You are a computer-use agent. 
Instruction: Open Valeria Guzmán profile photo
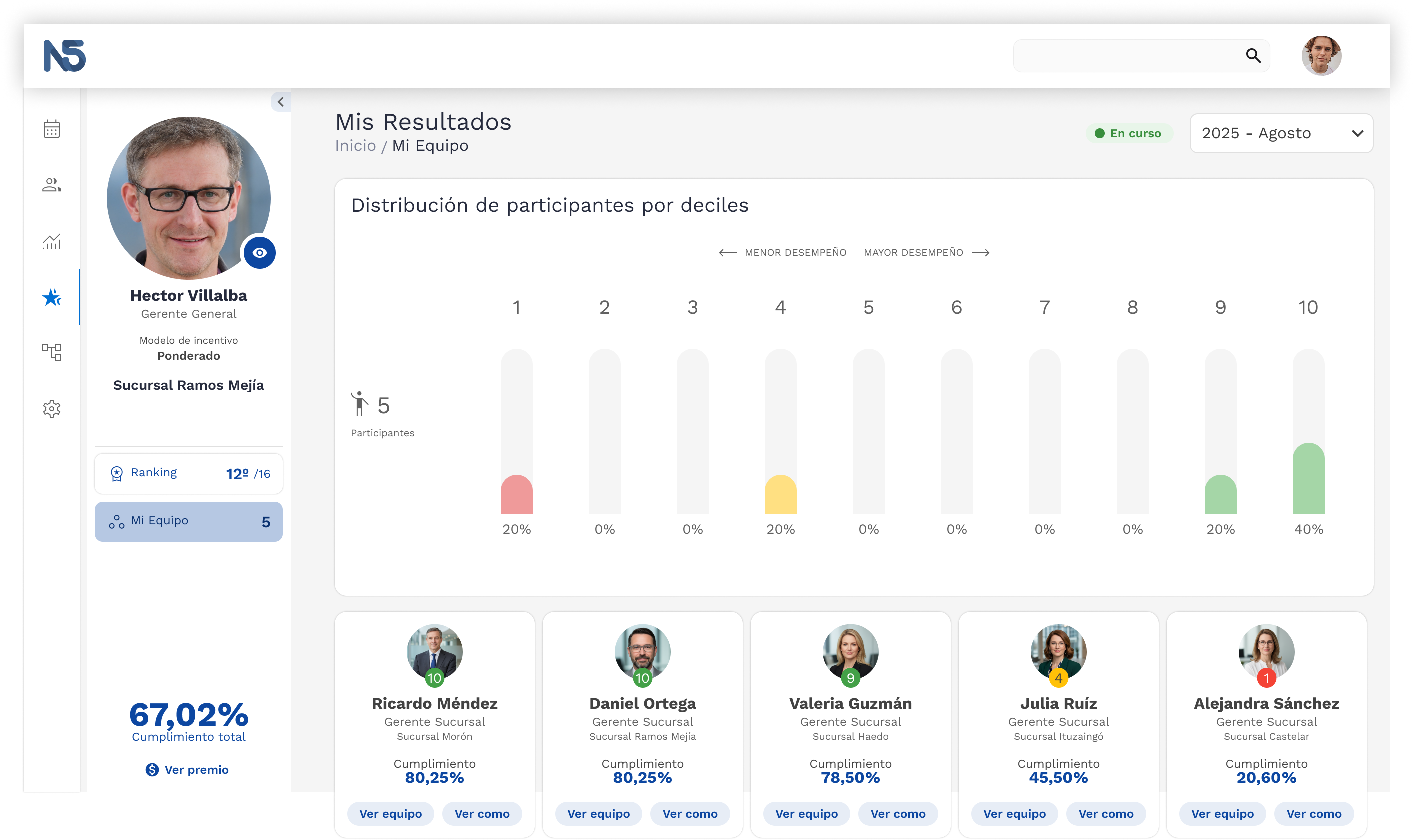851,652
